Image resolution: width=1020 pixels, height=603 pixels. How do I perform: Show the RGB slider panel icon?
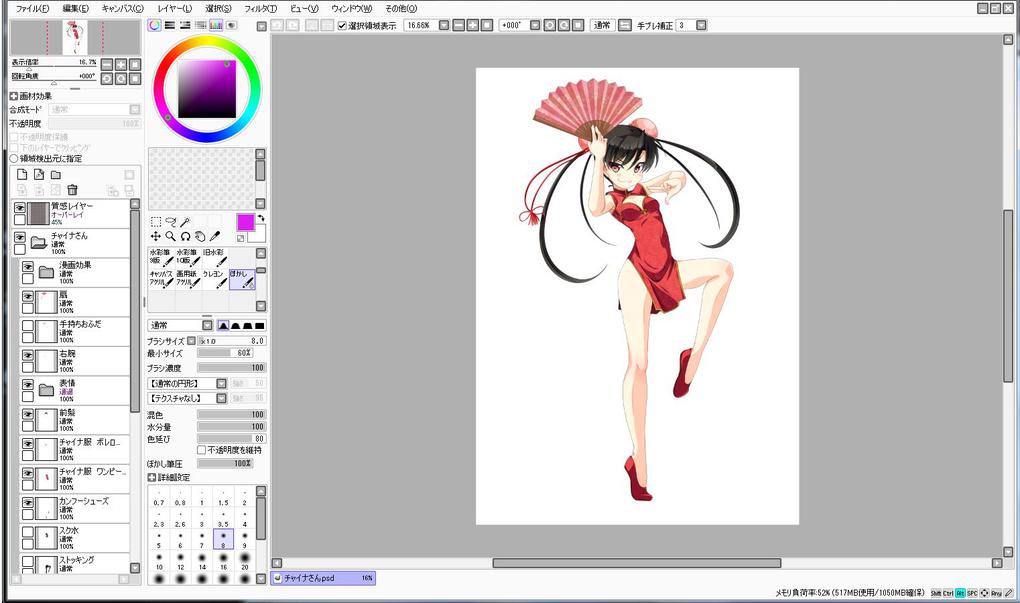(170, 25)
